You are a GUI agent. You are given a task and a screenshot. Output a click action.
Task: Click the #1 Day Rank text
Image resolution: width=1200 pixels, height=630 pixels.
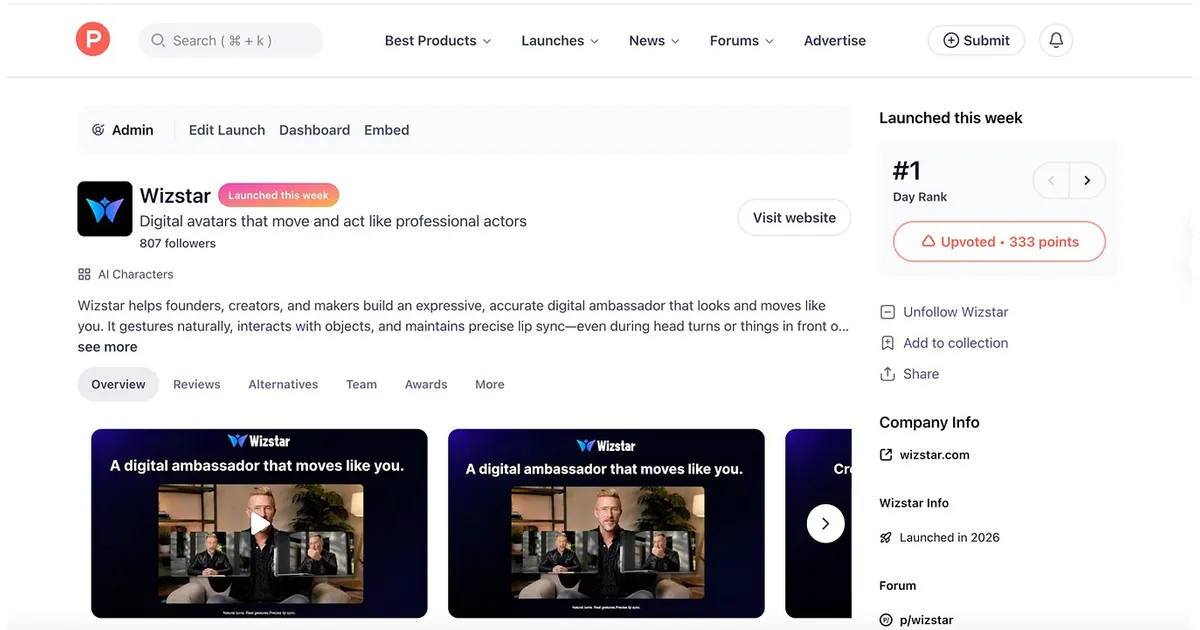coord(919,180)
